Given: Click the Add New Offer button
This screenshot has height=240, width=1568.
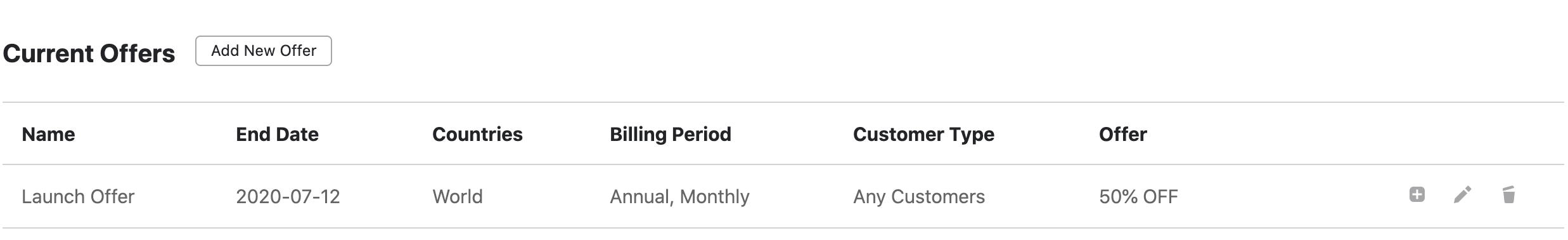Looking at the screenshot, I should (264, 51).
